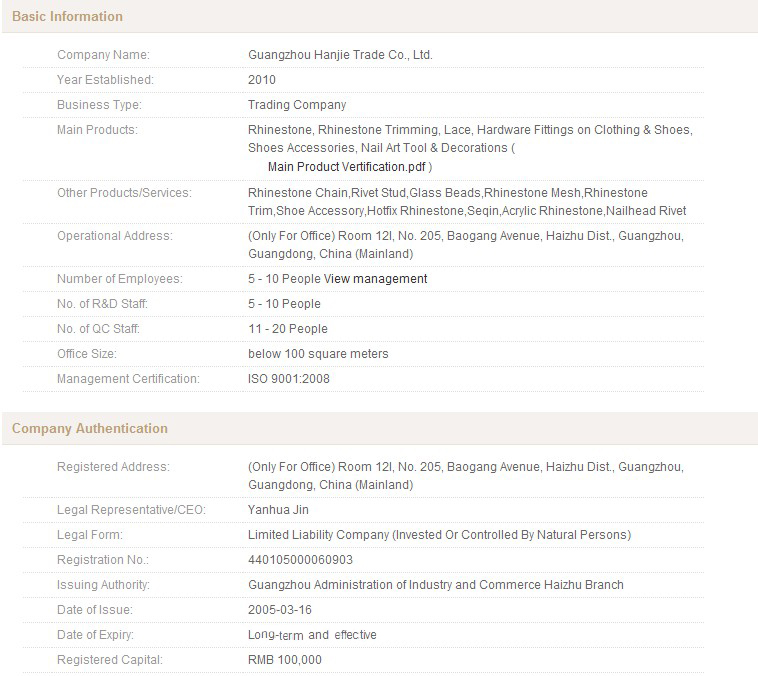Screen dimensions: 758x676
Task: Click the Legal Form label
Action: tap(90, 535)
